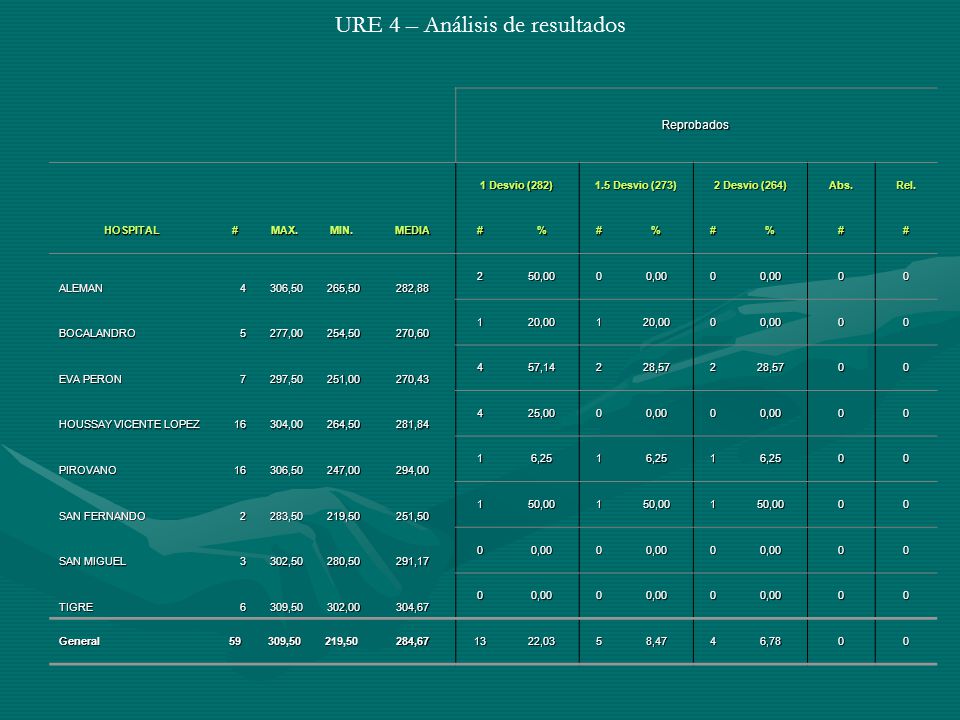
Task: Click PIROVANO's media value 294,00
Action: [412, 470]
